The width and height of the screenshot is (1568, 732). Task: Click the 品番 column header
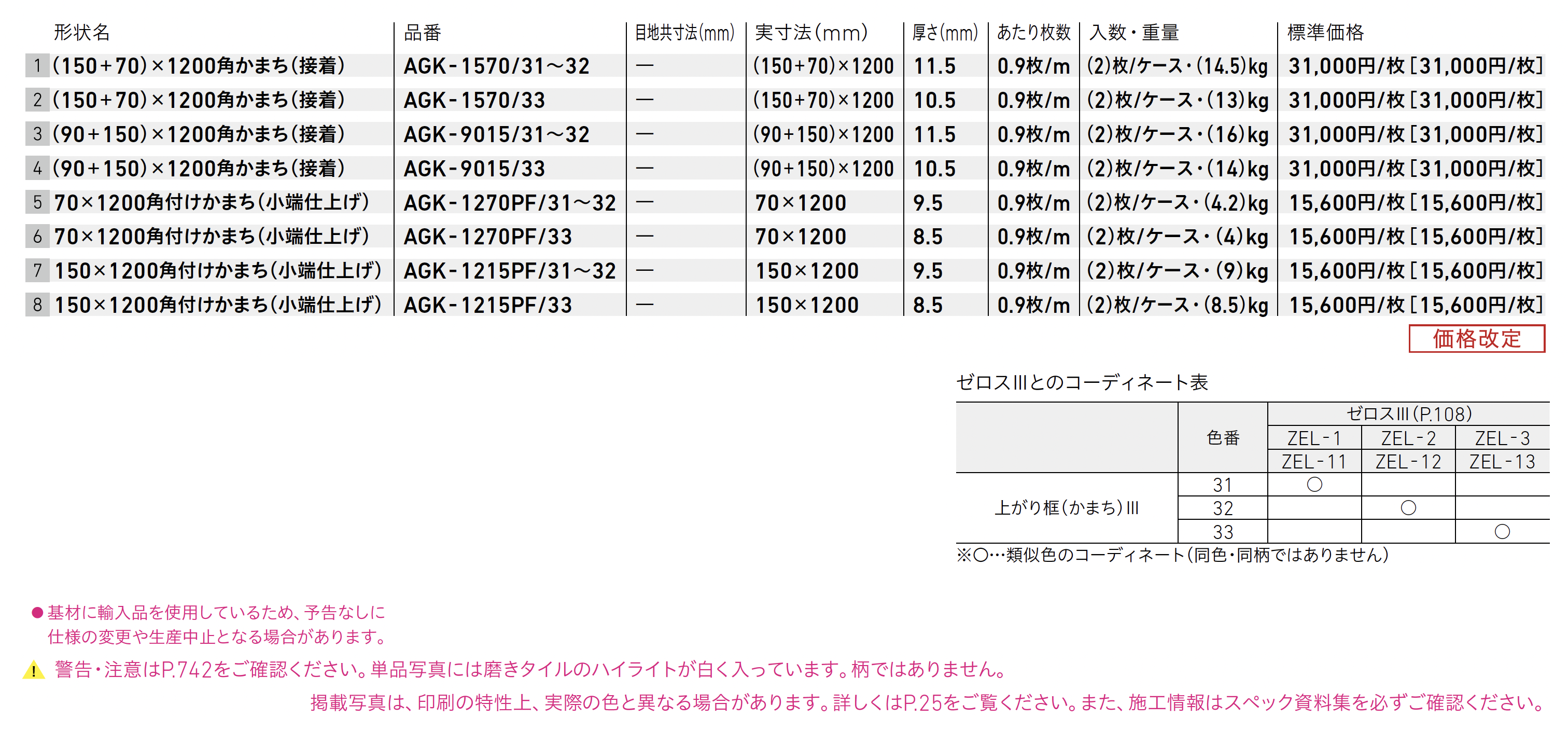(422, 32)
